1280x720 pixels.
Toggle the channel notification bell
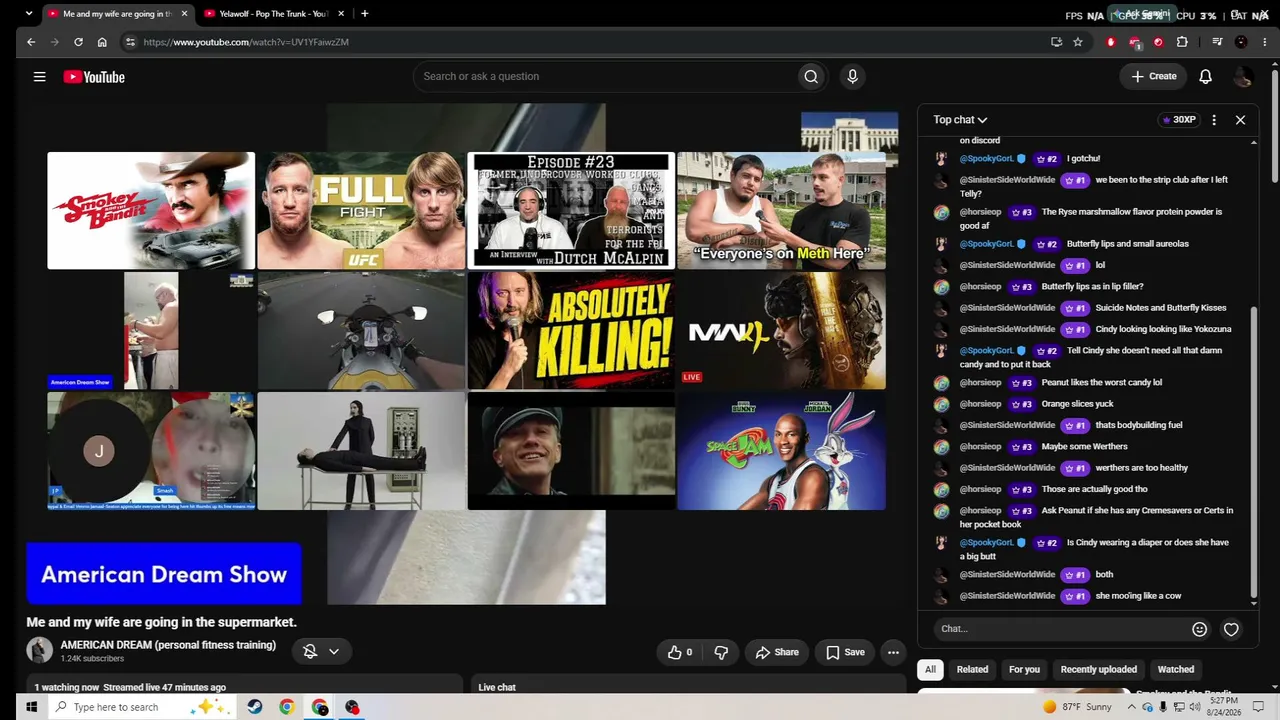(310, 652)
